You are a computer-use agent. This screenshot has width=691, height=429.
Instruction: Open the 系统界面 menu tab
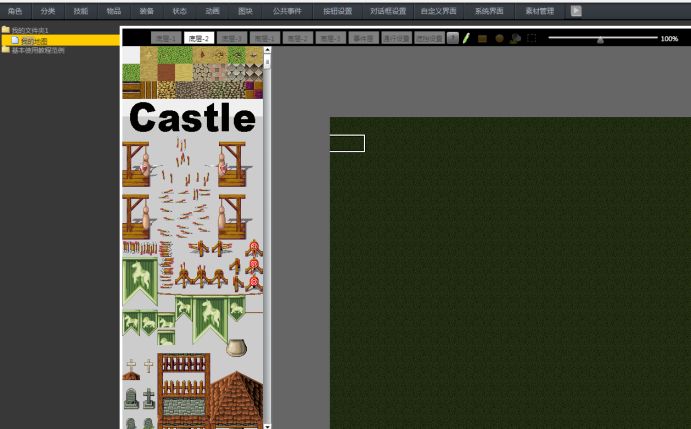[489, 11]
